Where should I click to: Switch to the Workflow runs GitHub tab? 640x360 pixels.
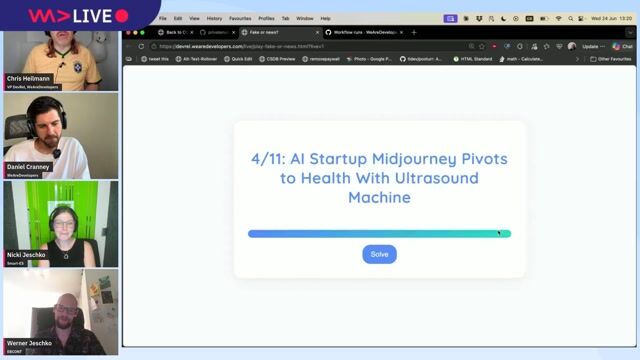[363, 32]
